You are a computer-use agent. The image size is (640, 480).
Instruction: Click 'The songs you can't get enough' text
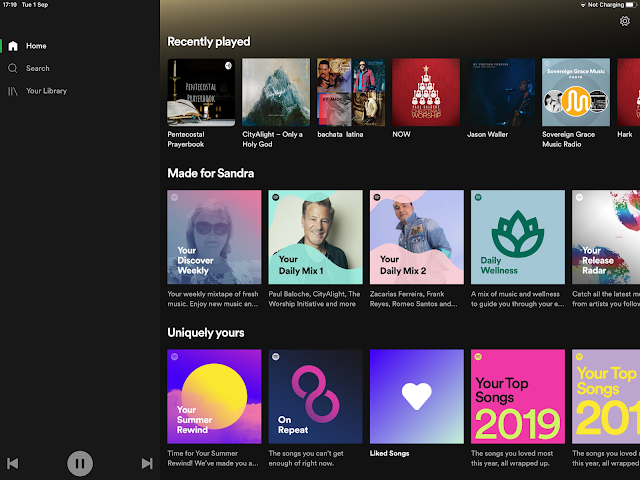point(306,458)
